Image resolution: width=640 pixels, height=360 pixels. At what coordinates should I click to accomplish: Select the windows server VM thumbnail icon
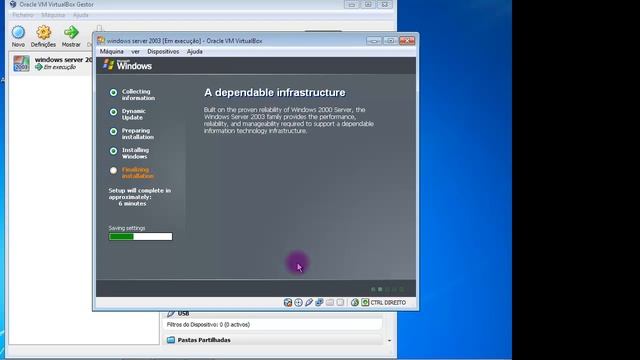(x=21, y=64)
